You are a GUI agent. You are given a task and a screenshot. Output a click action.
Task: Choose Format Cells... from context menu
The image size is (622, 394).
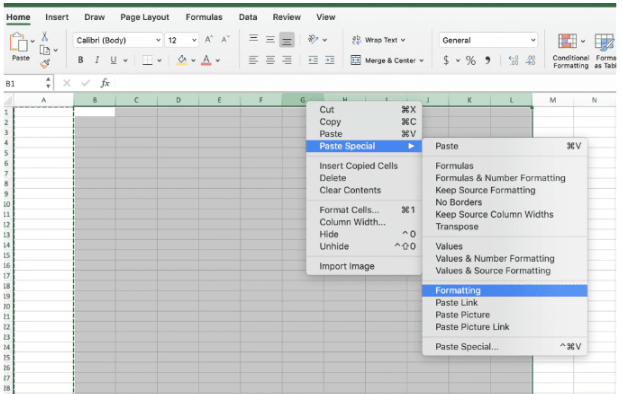click(x=364, y=210)
